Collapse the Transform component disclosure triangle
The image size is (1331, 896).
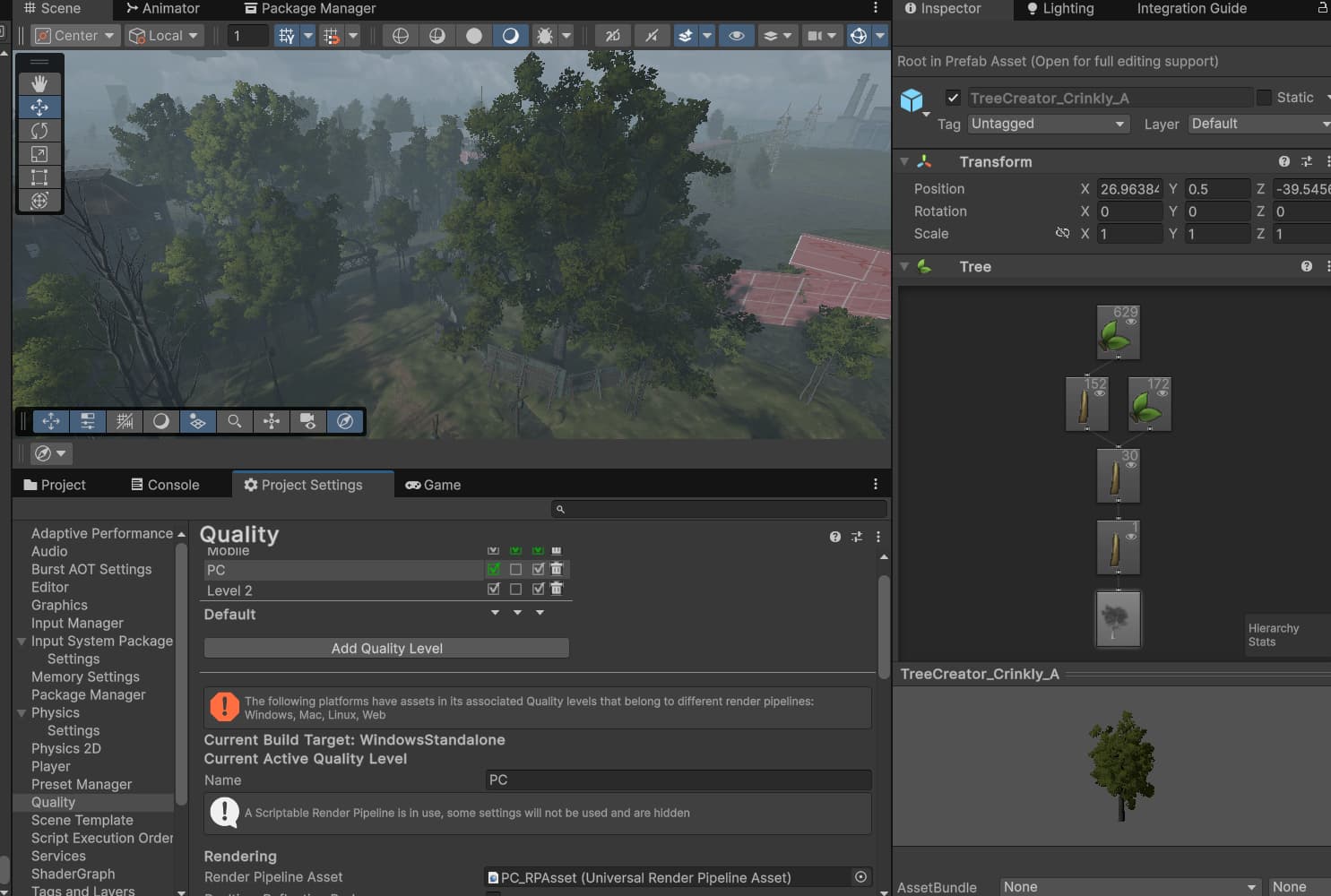click(x=903, y=161)
